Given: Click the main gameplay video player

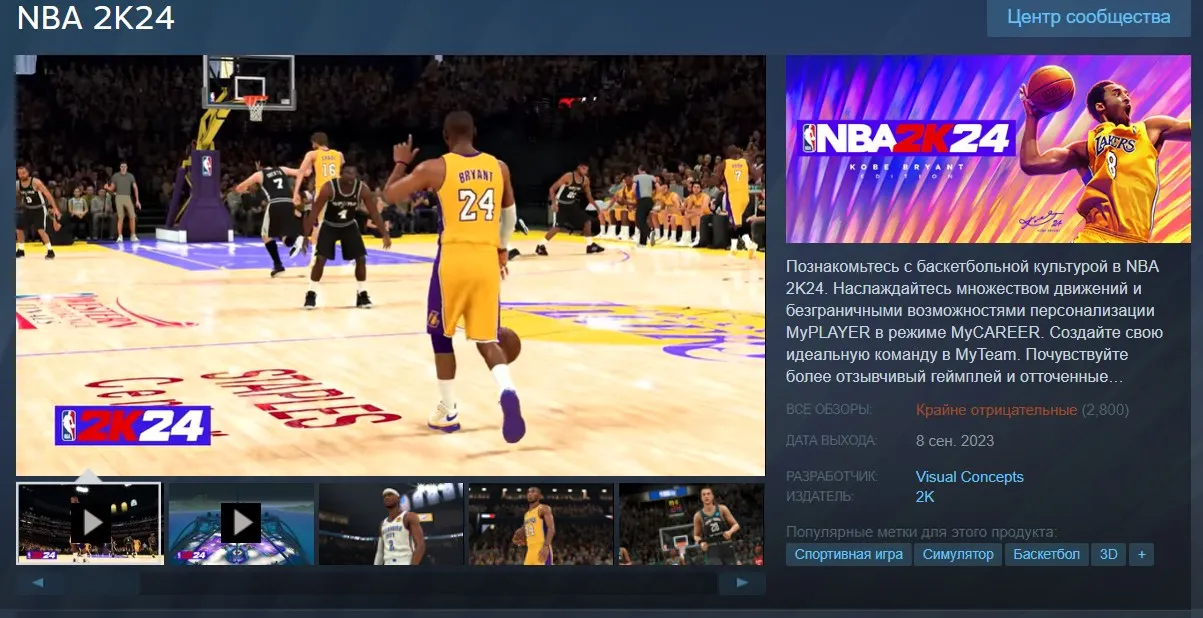Looking at the screenshot, I should [390, 265].
